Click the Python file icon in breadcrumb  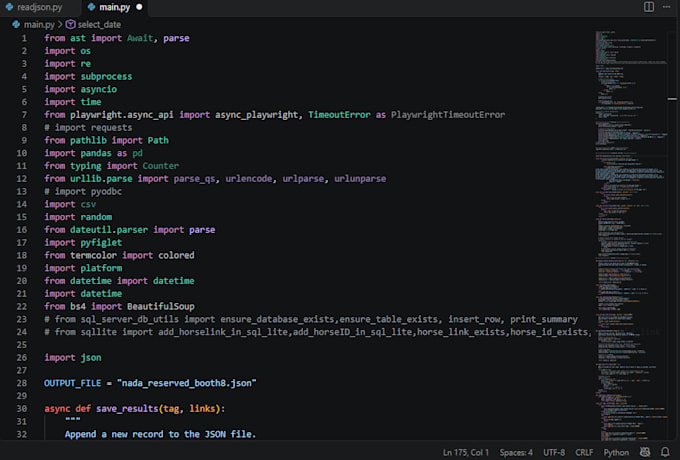coord(16,25)
